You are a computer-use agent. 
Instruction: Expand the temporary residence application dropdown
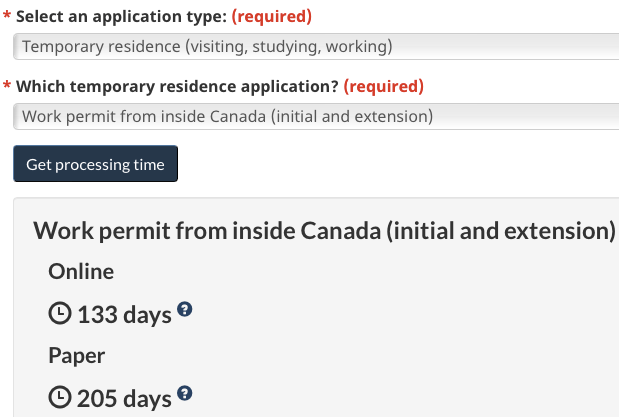click(316, 116)
